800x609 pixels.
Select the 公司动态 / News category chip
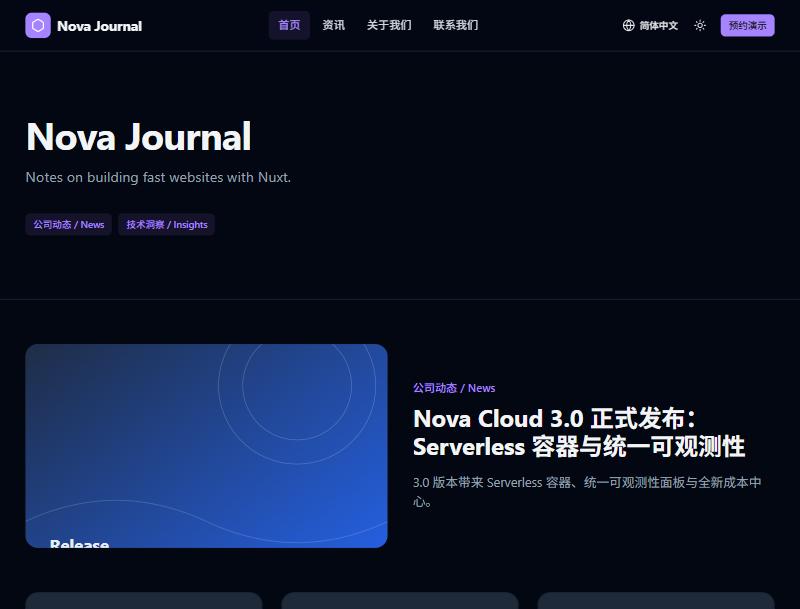[x=69, y=224]
